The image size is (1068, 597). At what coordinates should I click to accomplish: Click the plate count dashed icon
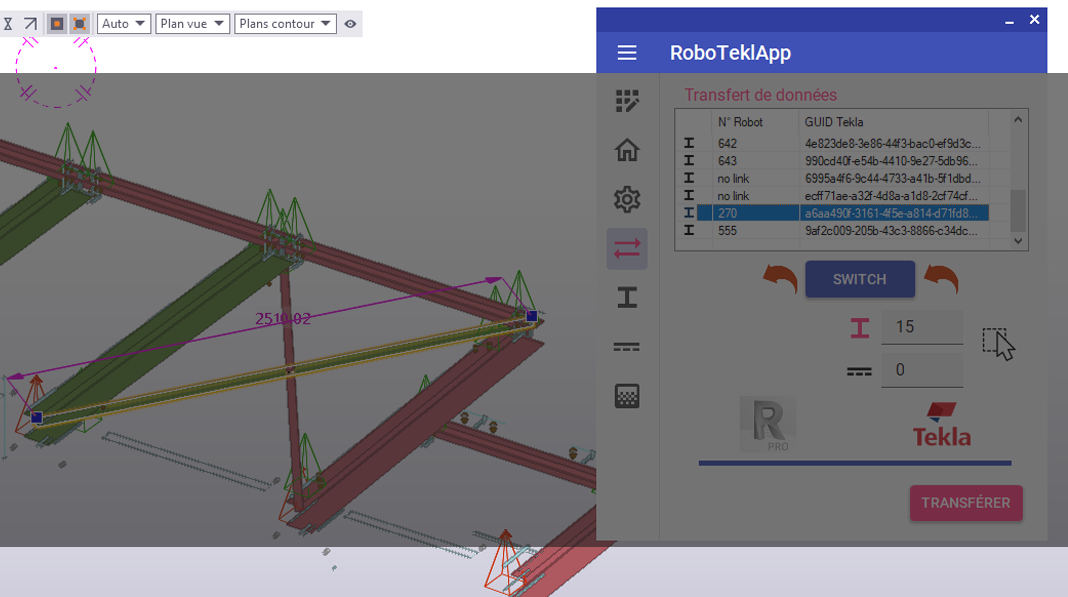coord(860,371)
